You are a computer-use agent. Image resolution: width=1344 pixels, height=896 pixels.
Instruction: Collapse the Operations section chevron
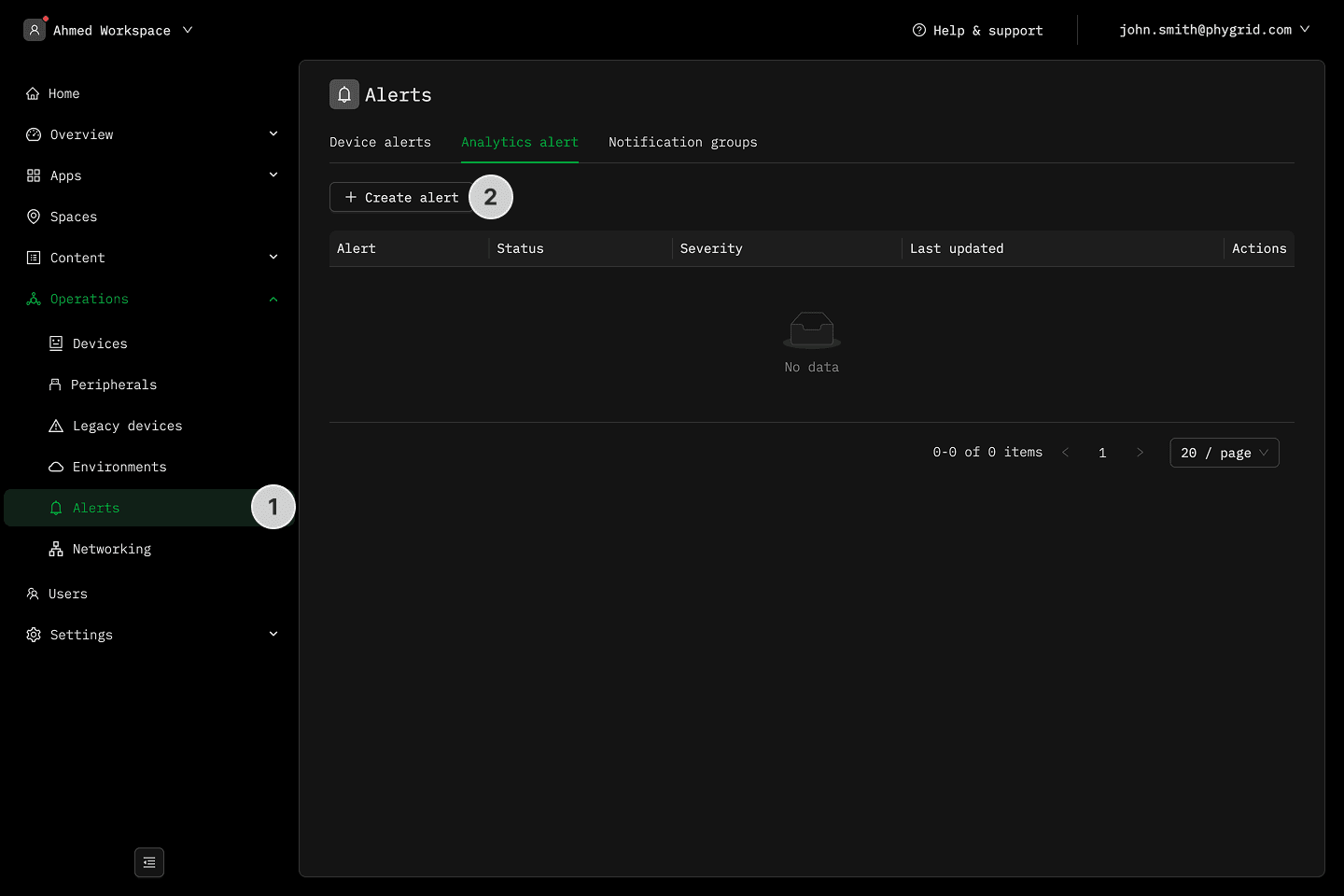[273, 300]
